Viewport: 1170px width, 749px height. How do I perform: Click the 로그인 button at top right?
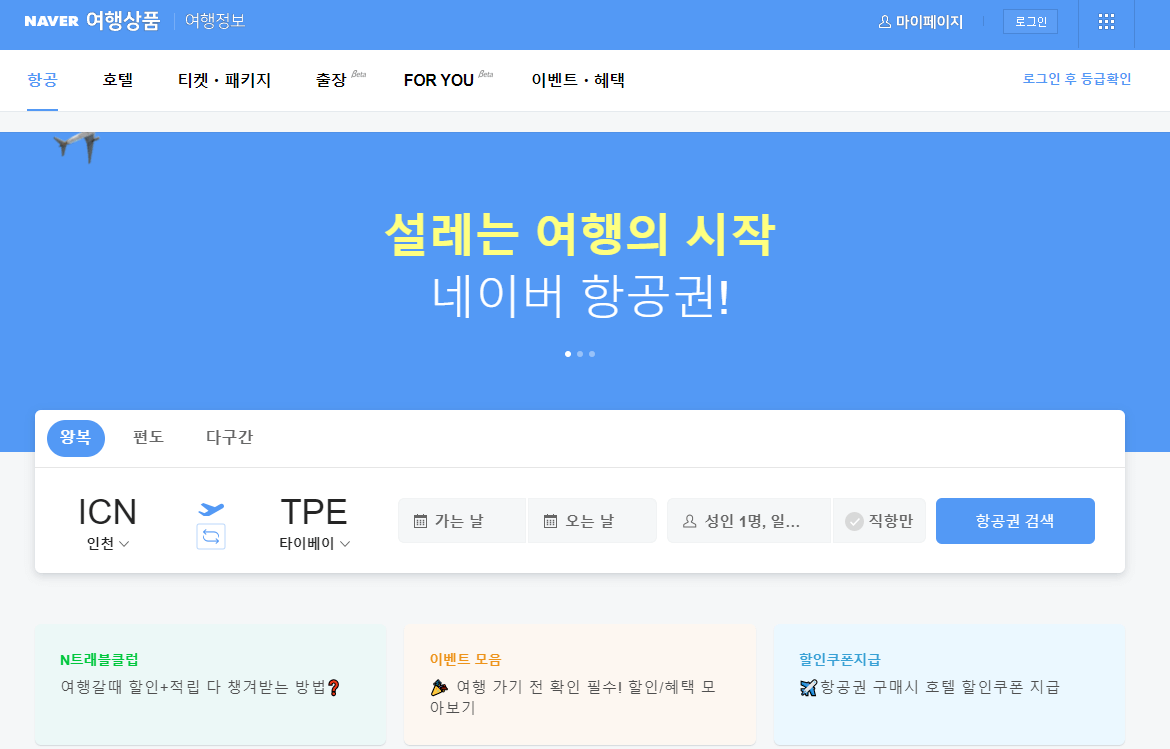pos(1030,21)
